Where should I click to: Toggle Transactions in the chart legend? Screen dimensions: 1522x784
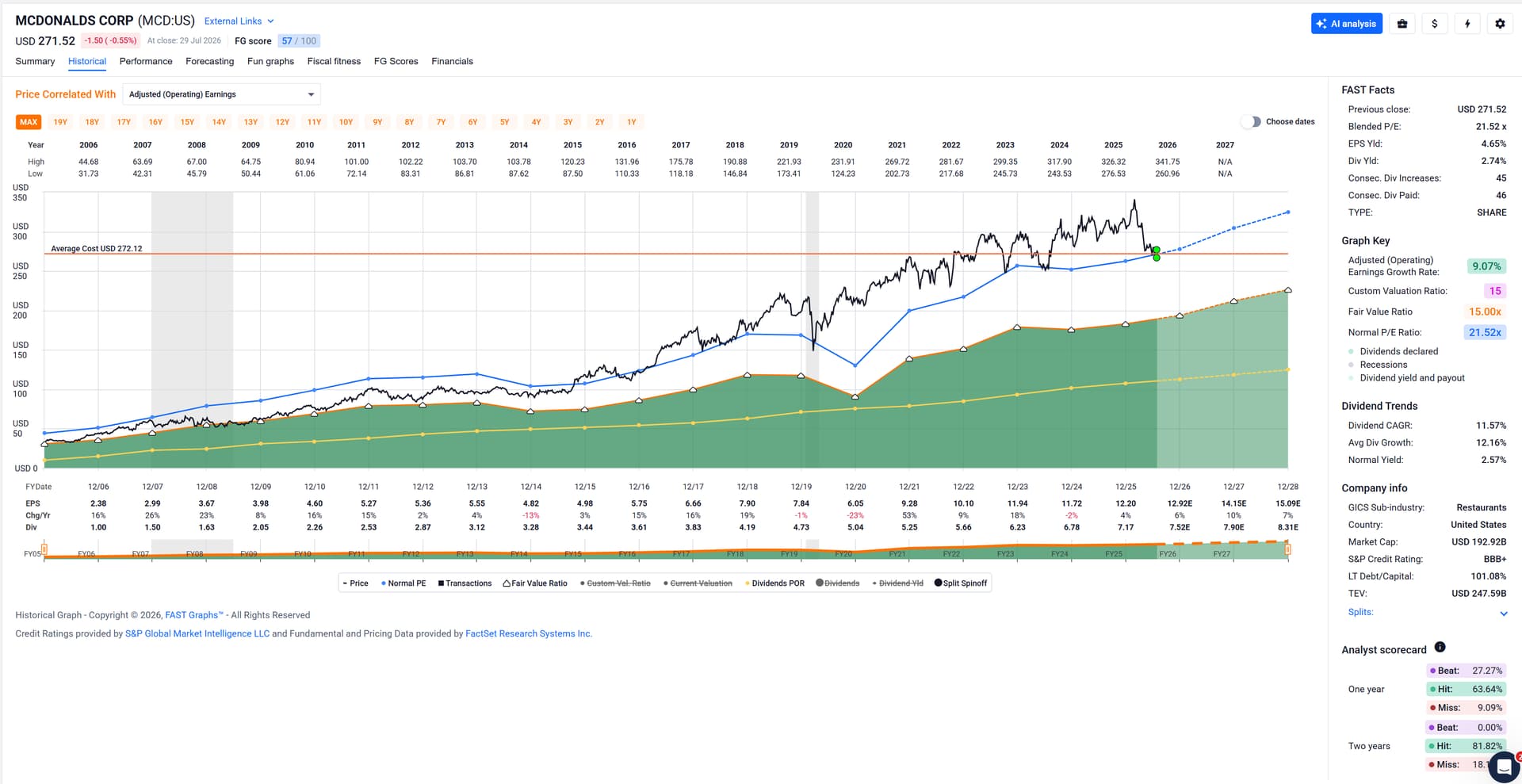[x=465, y=583]
